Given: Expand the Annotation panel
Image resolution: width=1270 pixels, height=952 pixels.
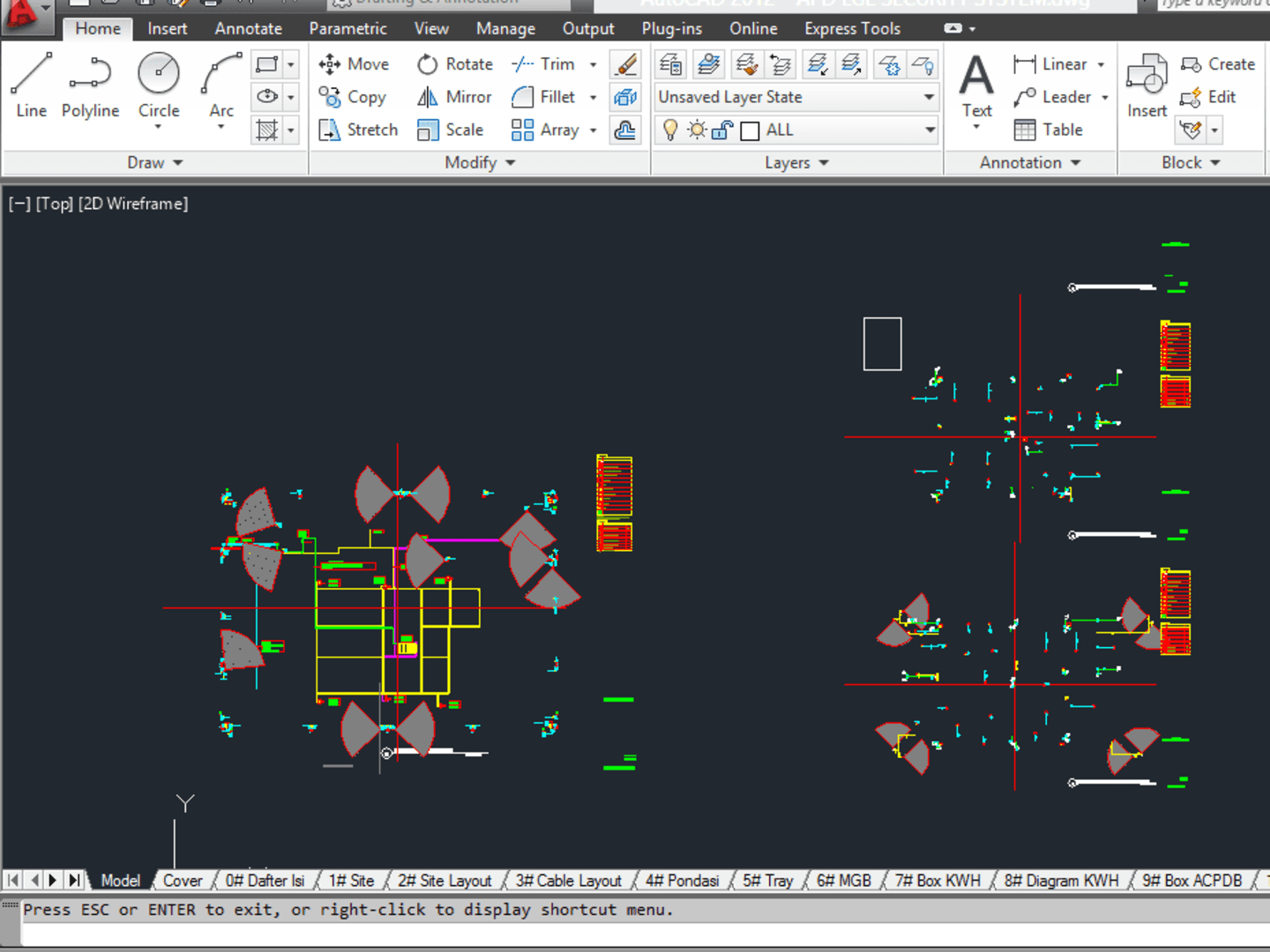Looking at the screenshot, I should click(x=1030, y=162).
